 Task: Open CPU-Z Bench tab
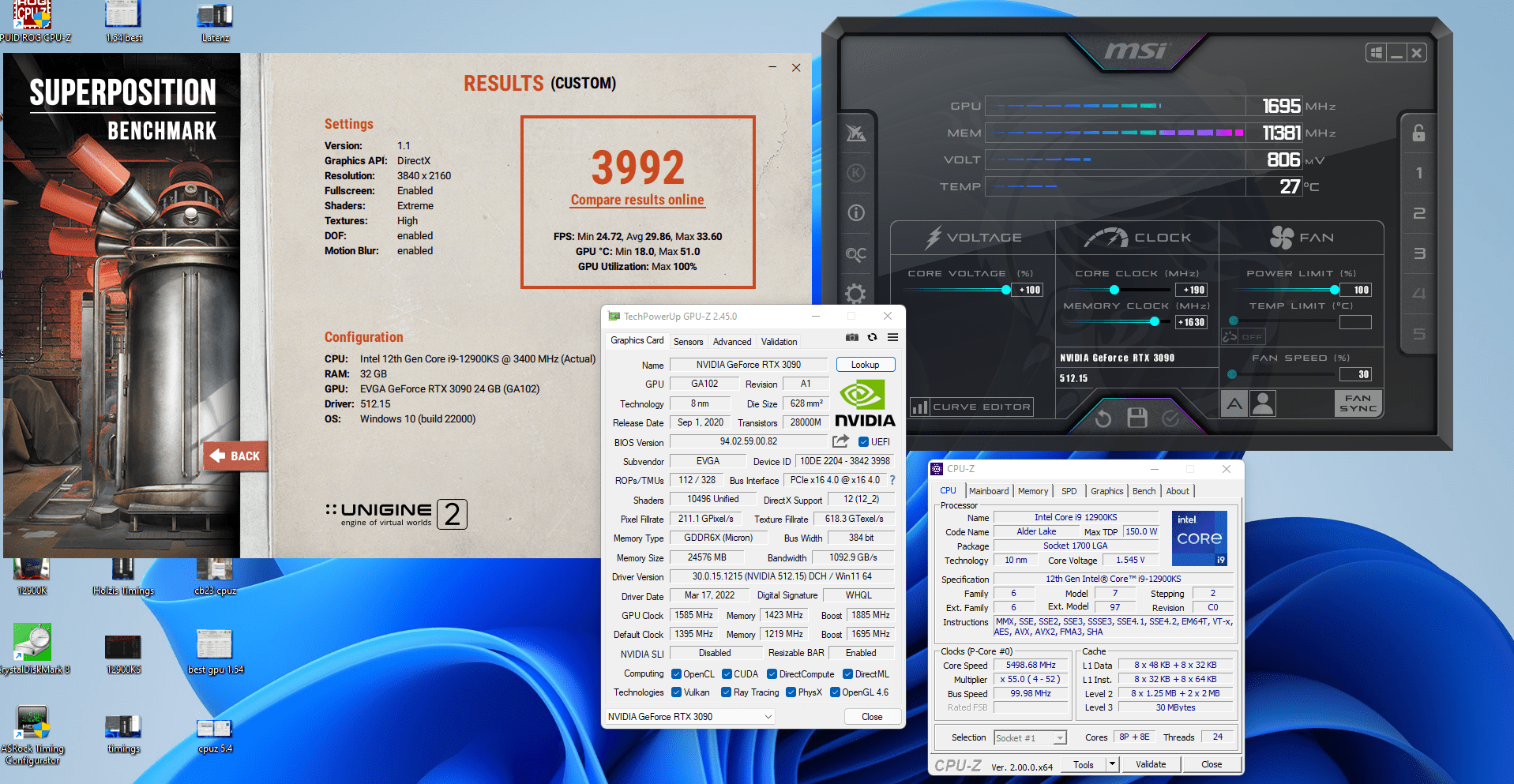(x=1144, y=491)
